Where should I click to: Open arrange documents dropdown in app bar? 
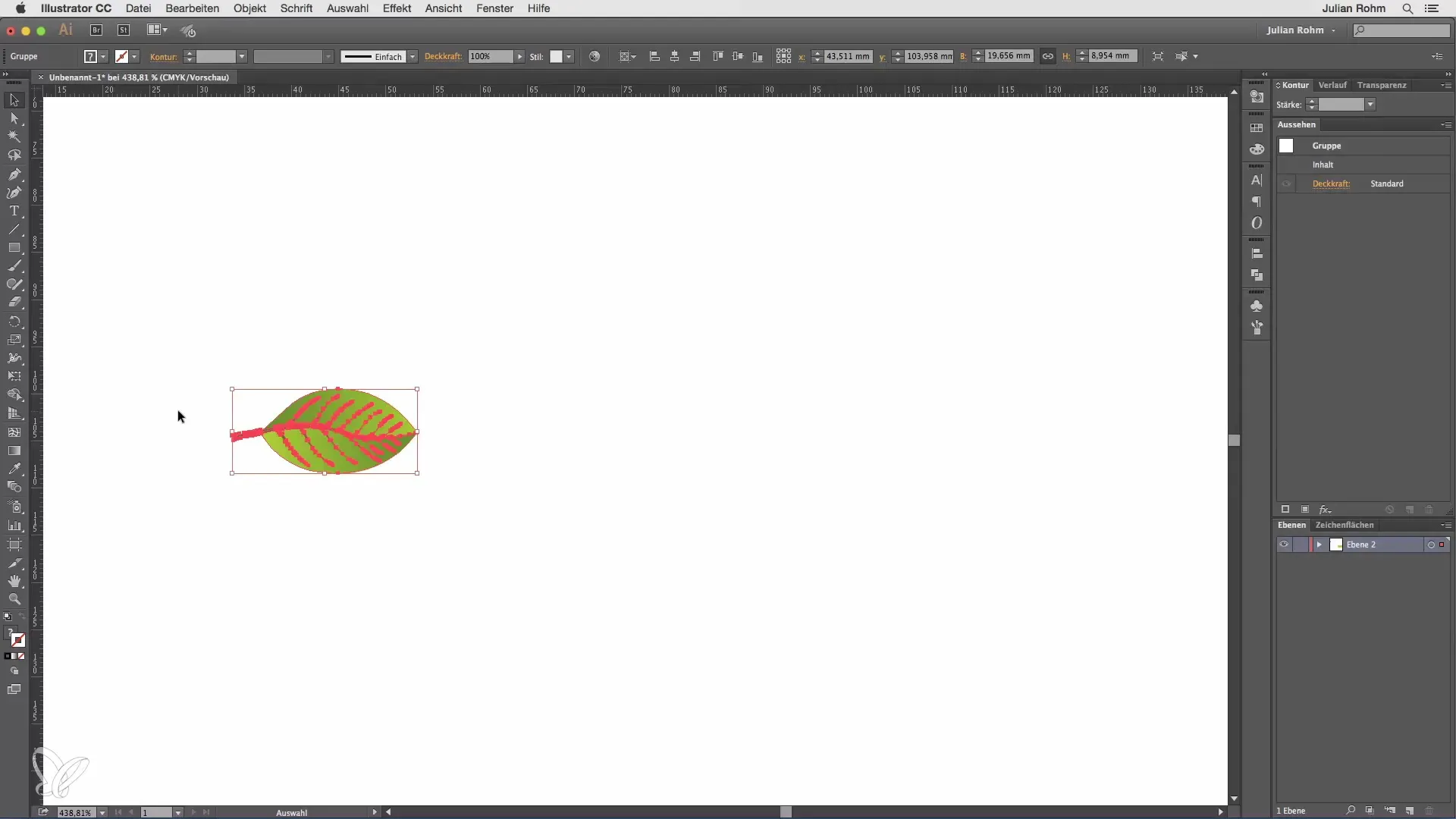click(157, 30)
